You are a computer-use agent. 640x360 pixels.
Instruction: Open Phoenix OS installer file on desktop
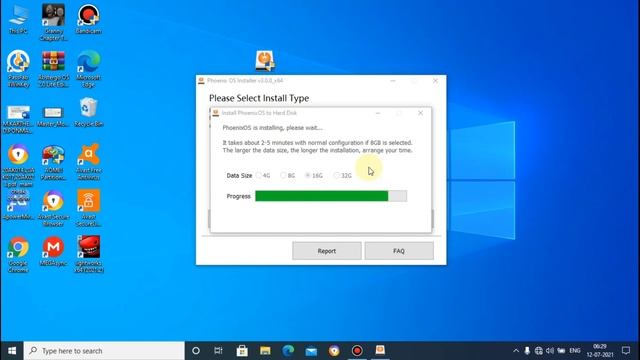pyautogui.click(x=264, y=60)
